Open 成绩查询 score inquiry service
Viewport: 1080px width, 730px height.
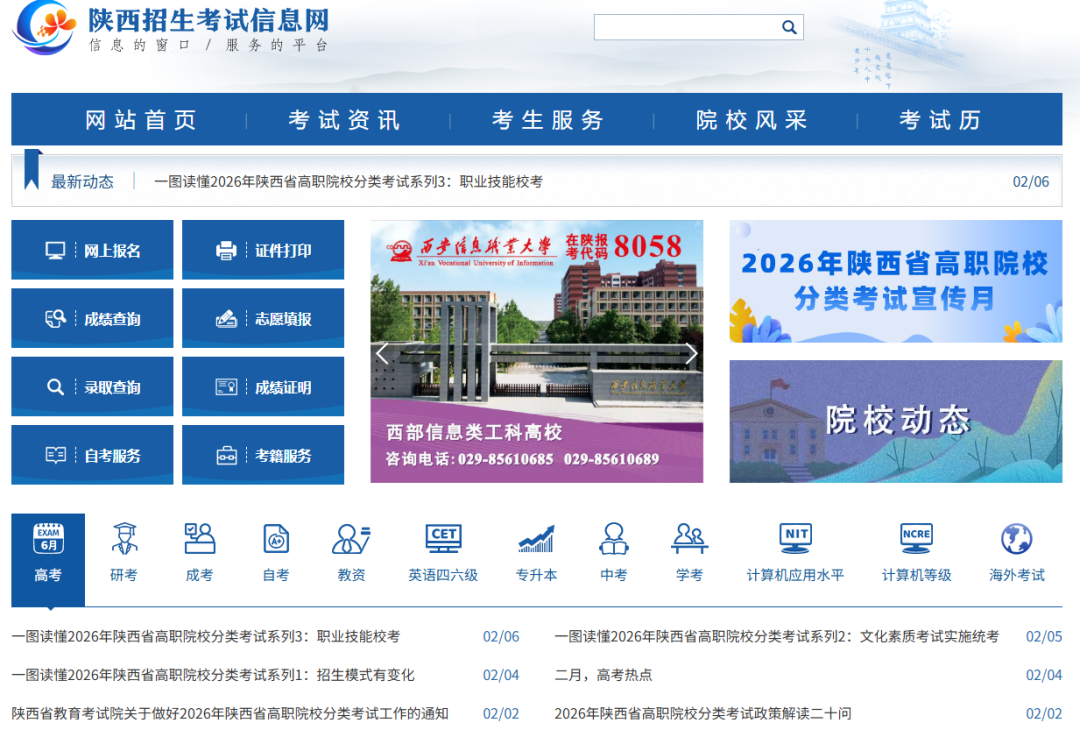[91, 318]
